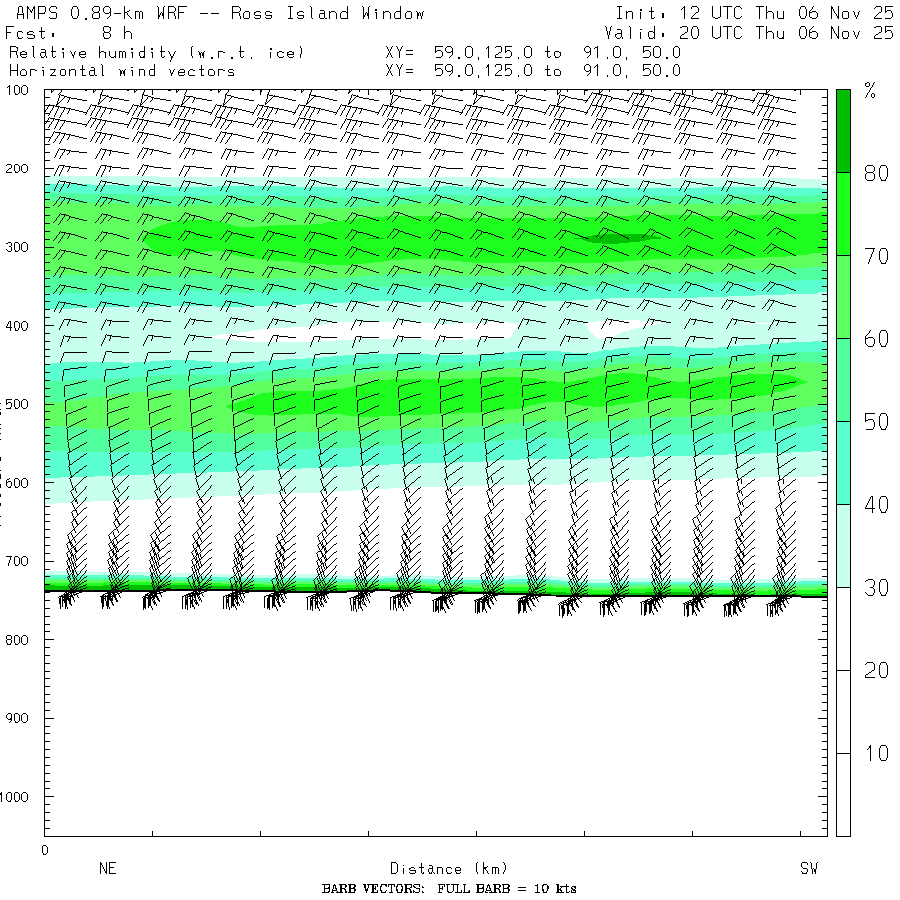Click the colorbar 50 label
Image resolution: width=900 pixels, height=900 pixels.
click(x=876, y=422)
